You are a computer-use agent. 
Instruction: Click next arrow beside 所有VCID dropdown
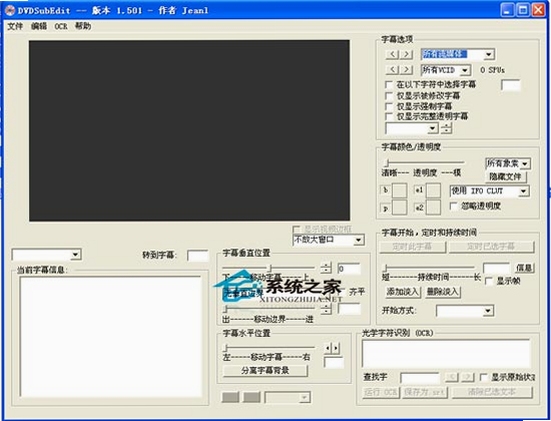pos(406,70)
